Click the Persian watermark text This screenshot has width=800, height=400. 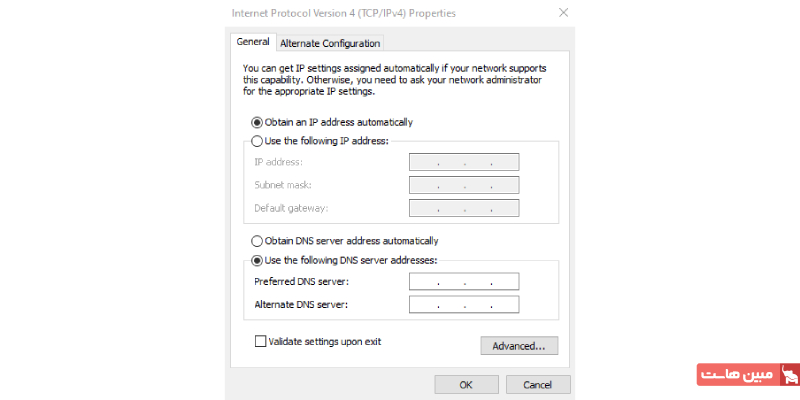point(737,376)
